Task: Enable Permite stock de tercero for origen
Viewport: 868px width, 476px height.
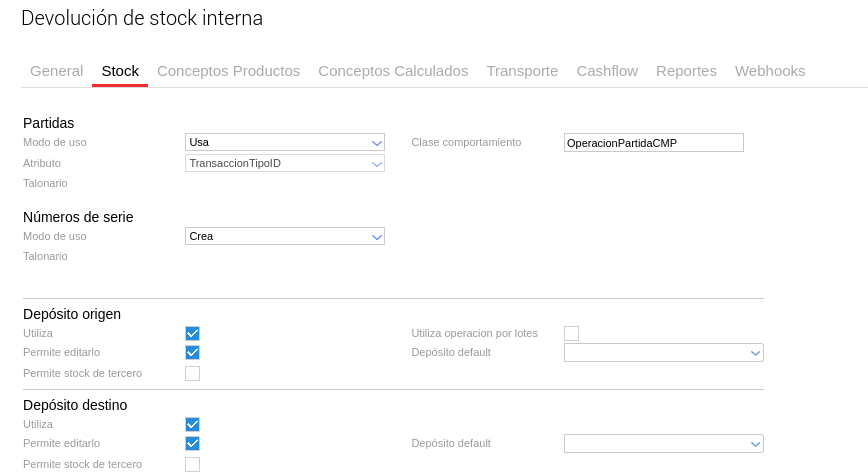Action: (x=193, y=374)
